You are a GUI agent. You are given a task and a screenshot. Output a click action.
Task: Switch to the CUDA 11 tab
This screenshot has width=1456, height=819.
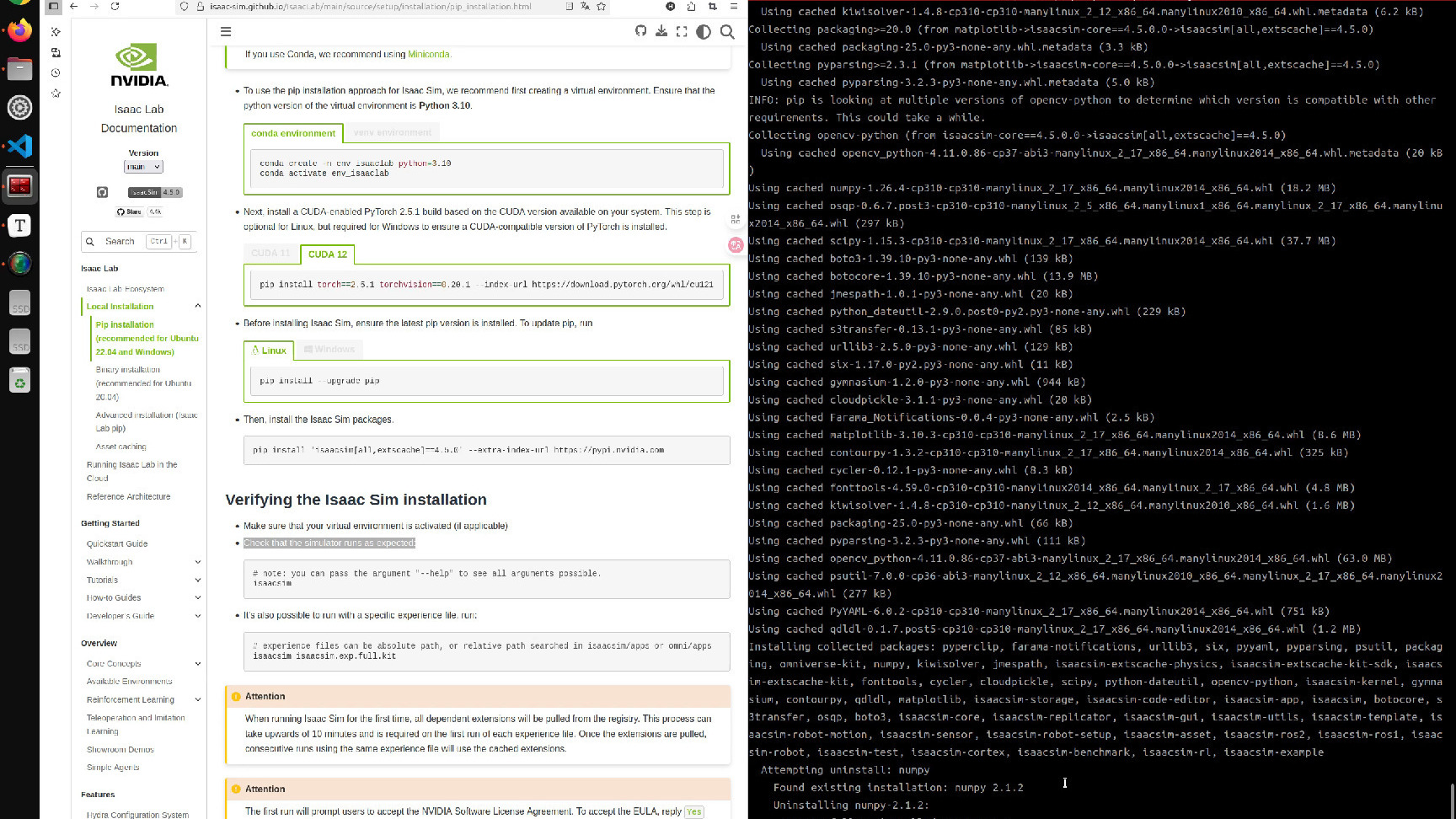coord(270,253)
